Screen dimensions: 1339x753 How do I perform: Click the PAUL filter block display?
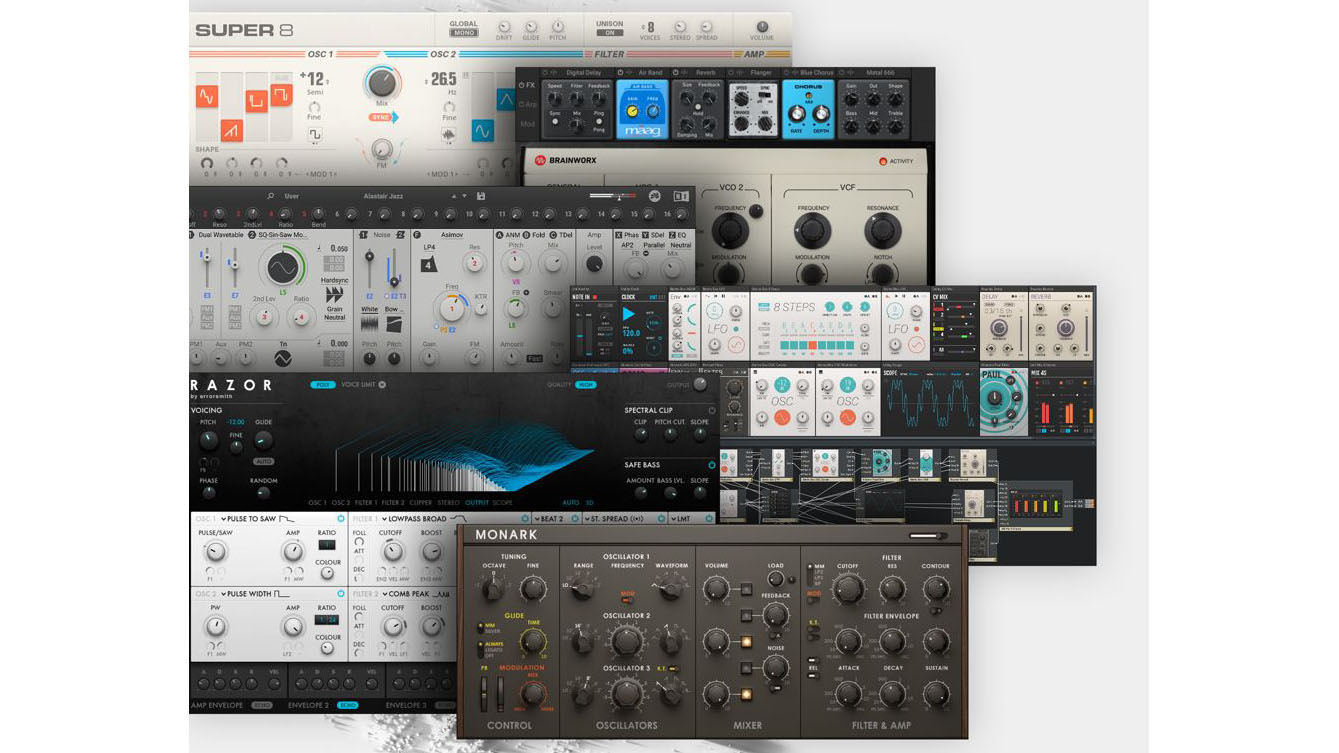pyautogui.click(x=1003, y=402)
